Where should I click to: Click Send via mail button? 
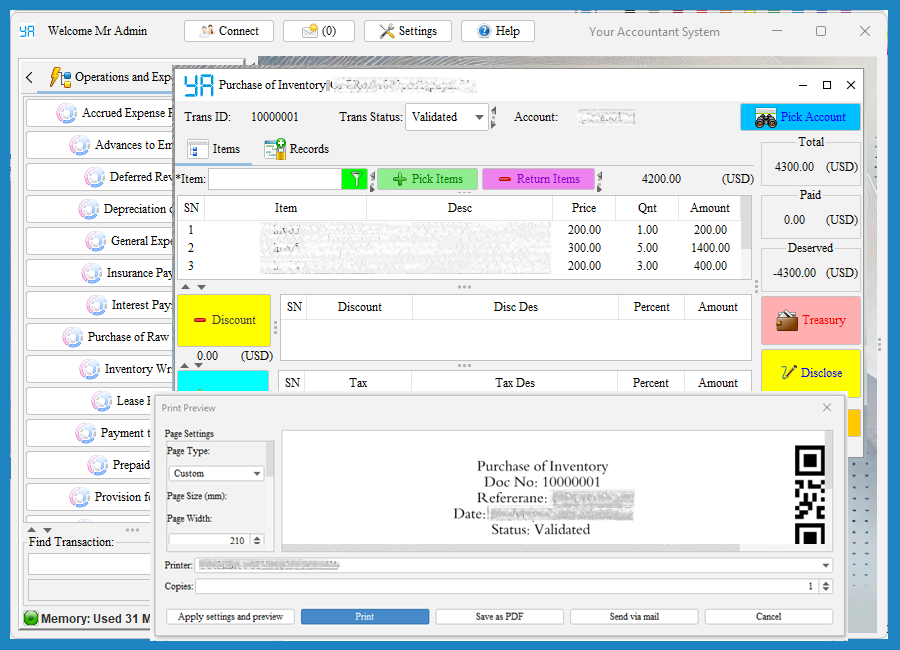pos(634,617)
